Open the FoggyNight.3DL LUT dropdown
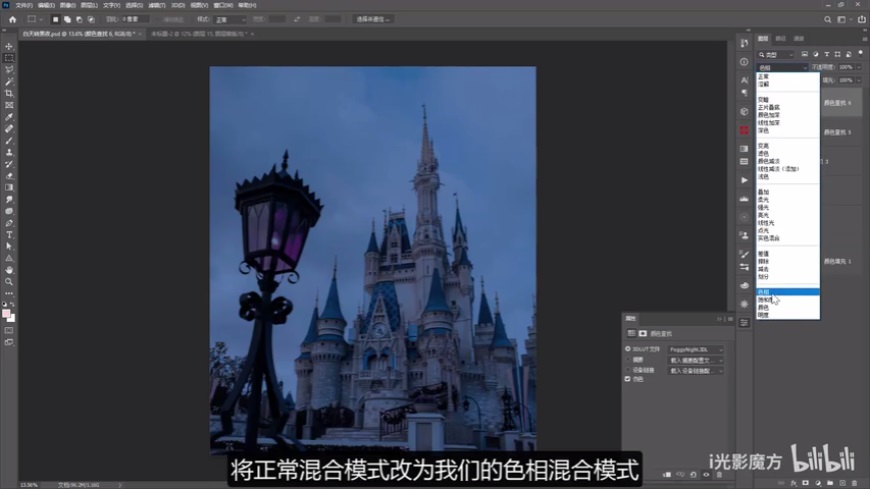The image size is (870, 489). pos(695,350)
